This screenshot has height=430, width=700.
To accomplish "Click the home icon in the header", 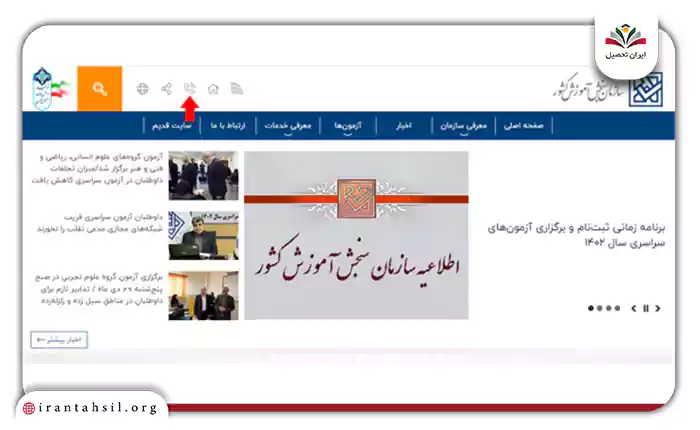I will tap(213, 89).
